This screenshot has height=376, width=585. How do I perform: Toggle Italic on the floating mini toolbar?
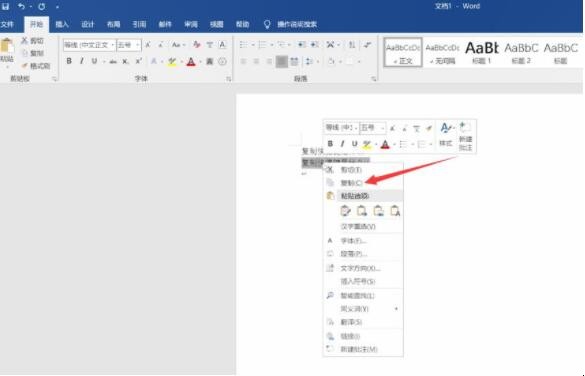point(342,144)
